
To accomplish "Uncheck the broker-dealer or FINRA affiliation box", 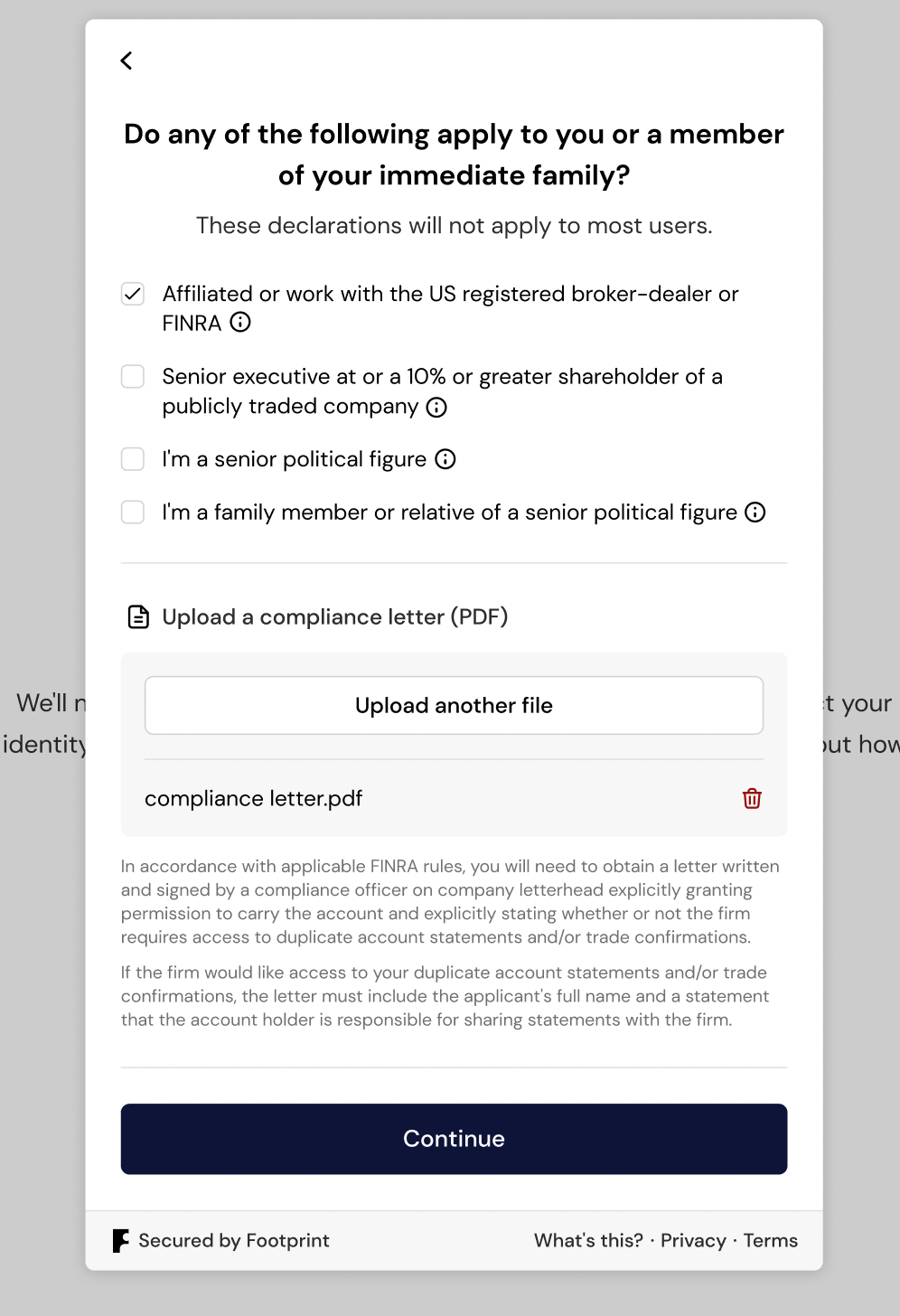I will coord(133,294).
